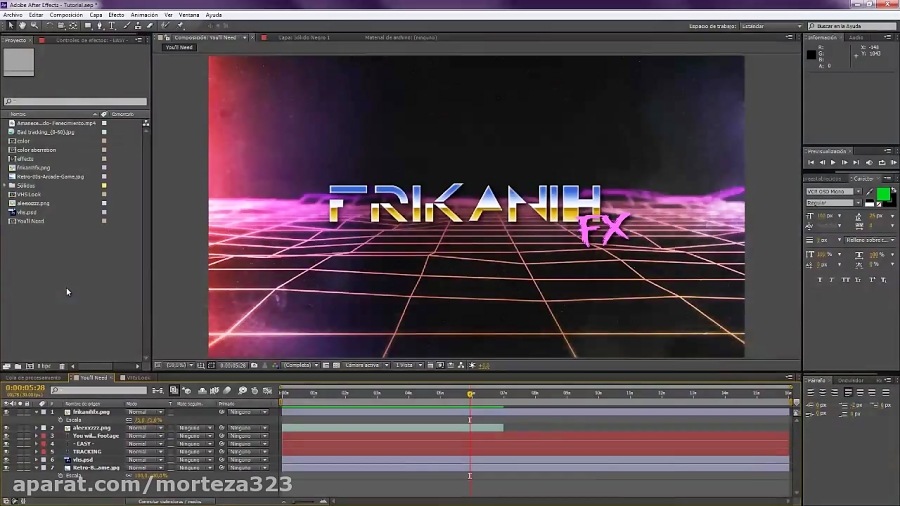Viewport: 900px width, 506px height.
Task: Select the Selection arrow tool
Action: (x=11, y=26)
